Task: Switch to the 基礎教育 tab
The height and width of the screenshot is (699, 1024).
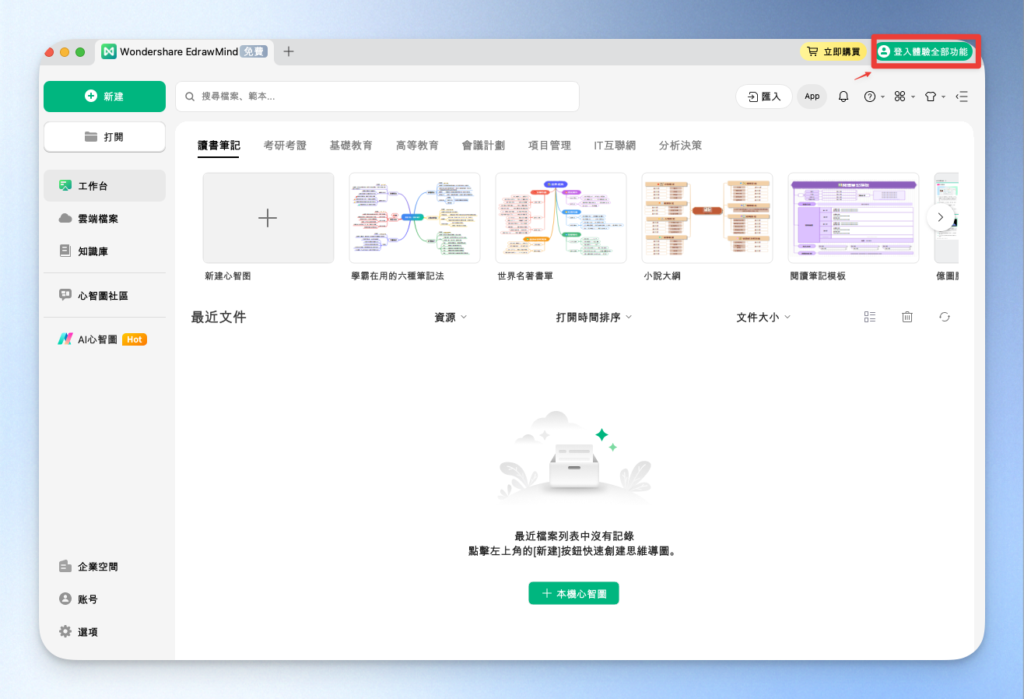Action: coord(351,145)
